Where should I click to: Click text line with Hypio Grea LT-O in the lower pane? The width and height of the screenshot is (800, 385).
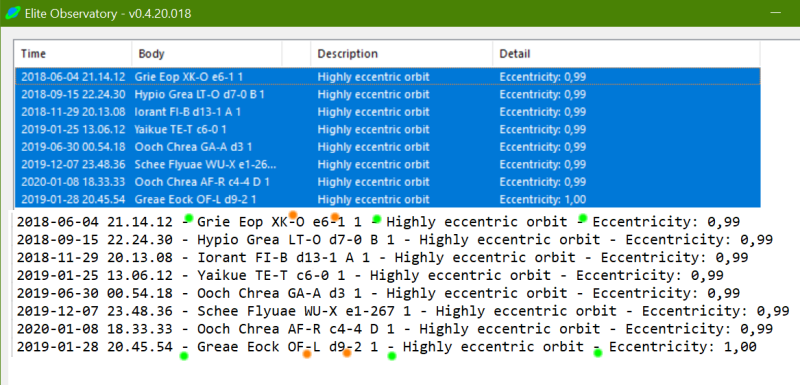pyautogui.click(x=394, y=240)
